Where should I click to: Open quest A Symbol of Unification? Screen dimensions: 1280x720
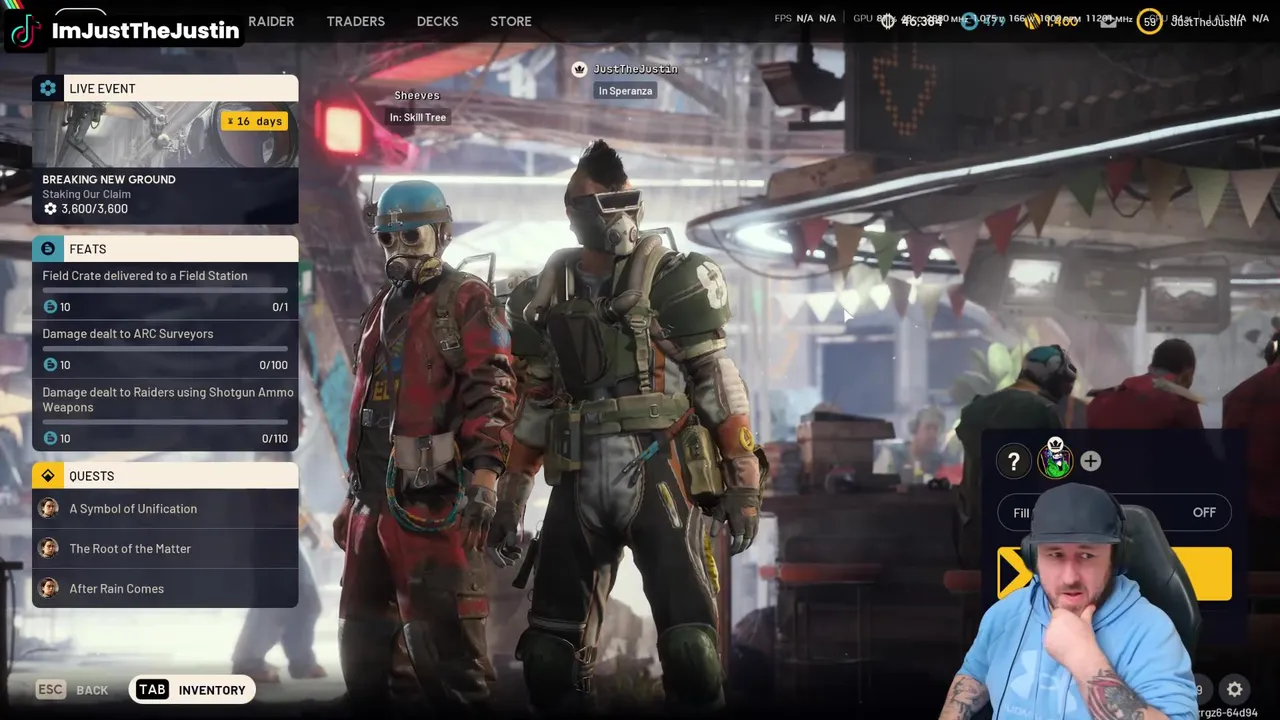tap(165, 509)
